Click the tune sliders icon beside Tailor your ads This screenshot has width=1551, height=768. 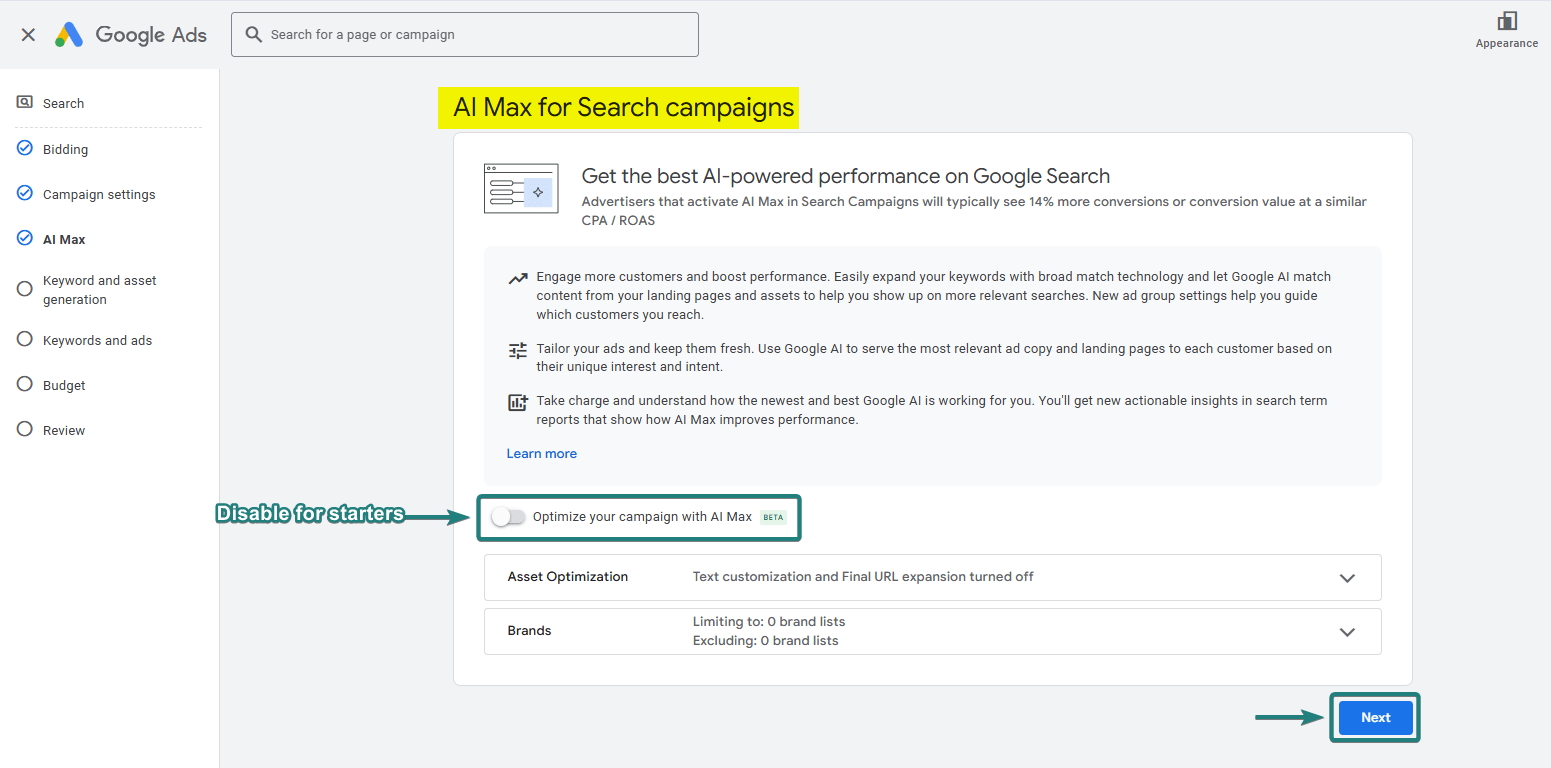point(517,350)
